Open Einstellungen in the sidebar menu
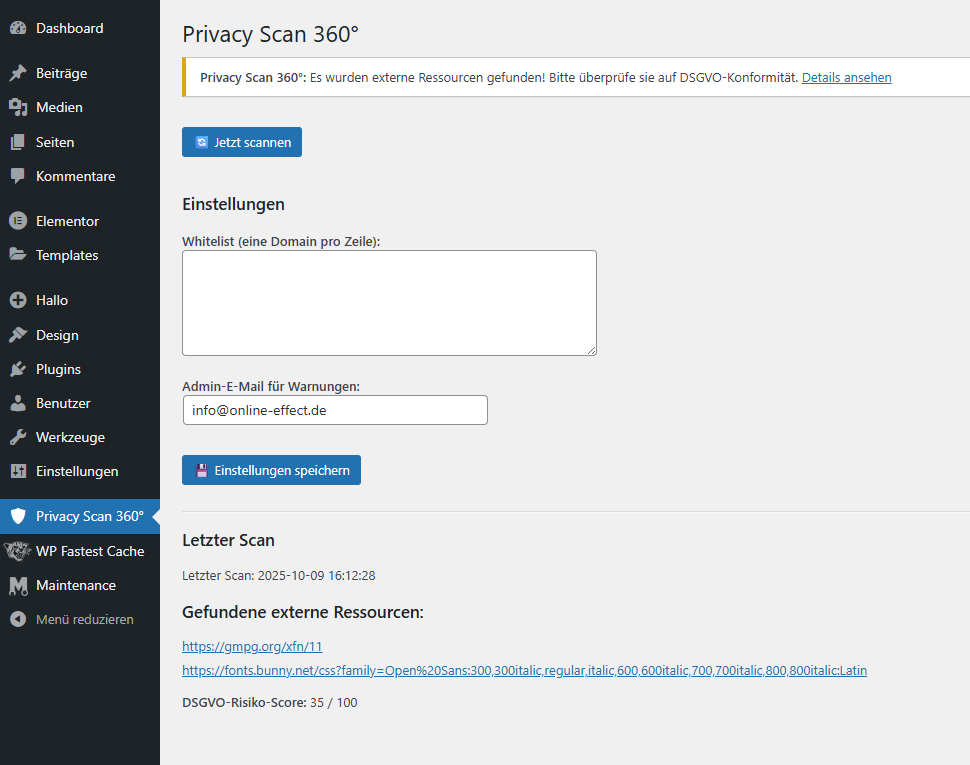The image size is (970, 765). [77, 471]
